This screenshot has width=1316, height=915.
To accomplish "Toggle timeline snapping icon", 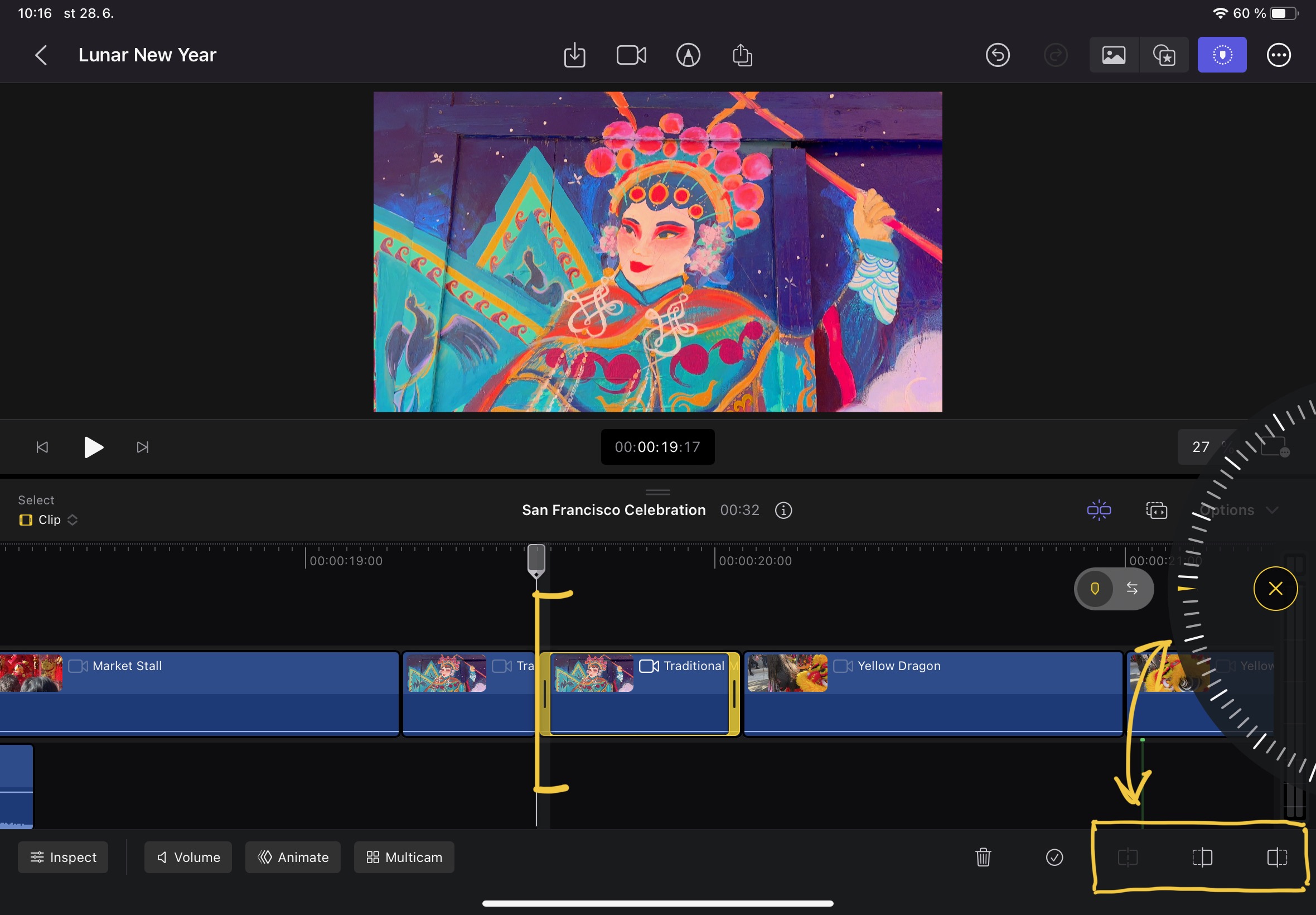I will 1099,510.
